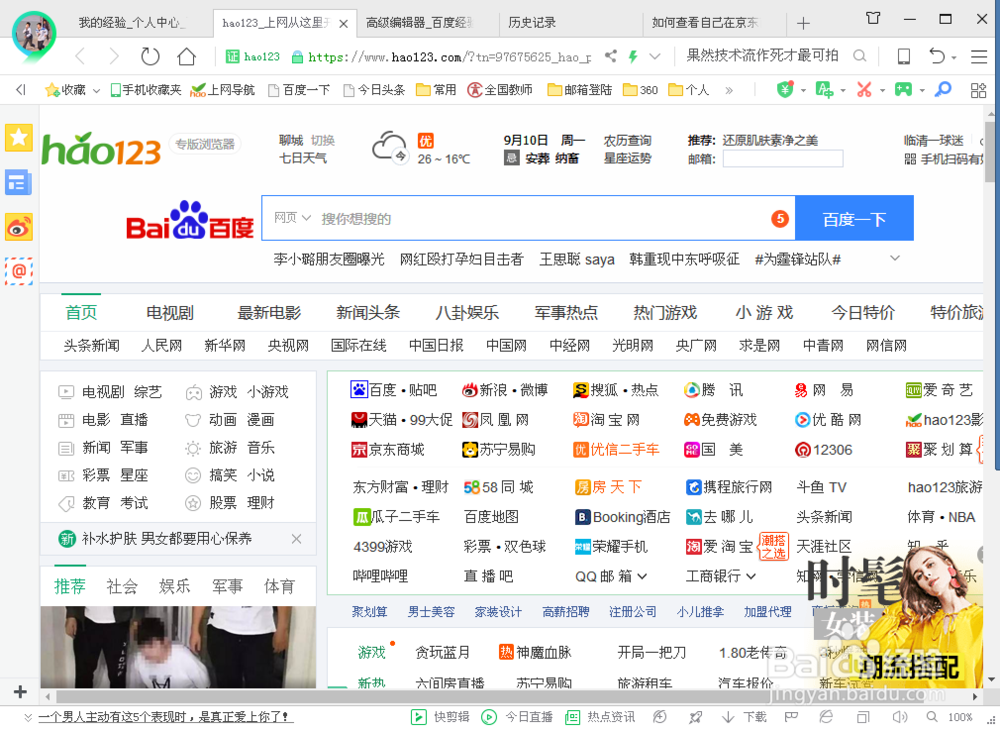Click the 百度一下 search button

click(855, 217)
